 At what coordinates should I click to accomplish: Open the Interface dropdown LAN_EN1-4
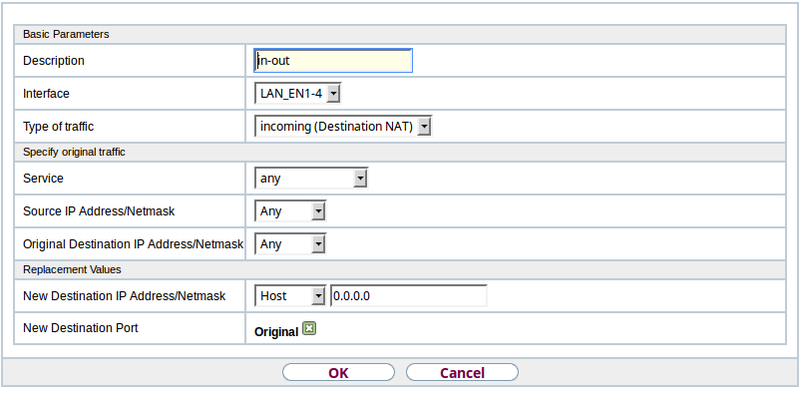coord(297,93)
